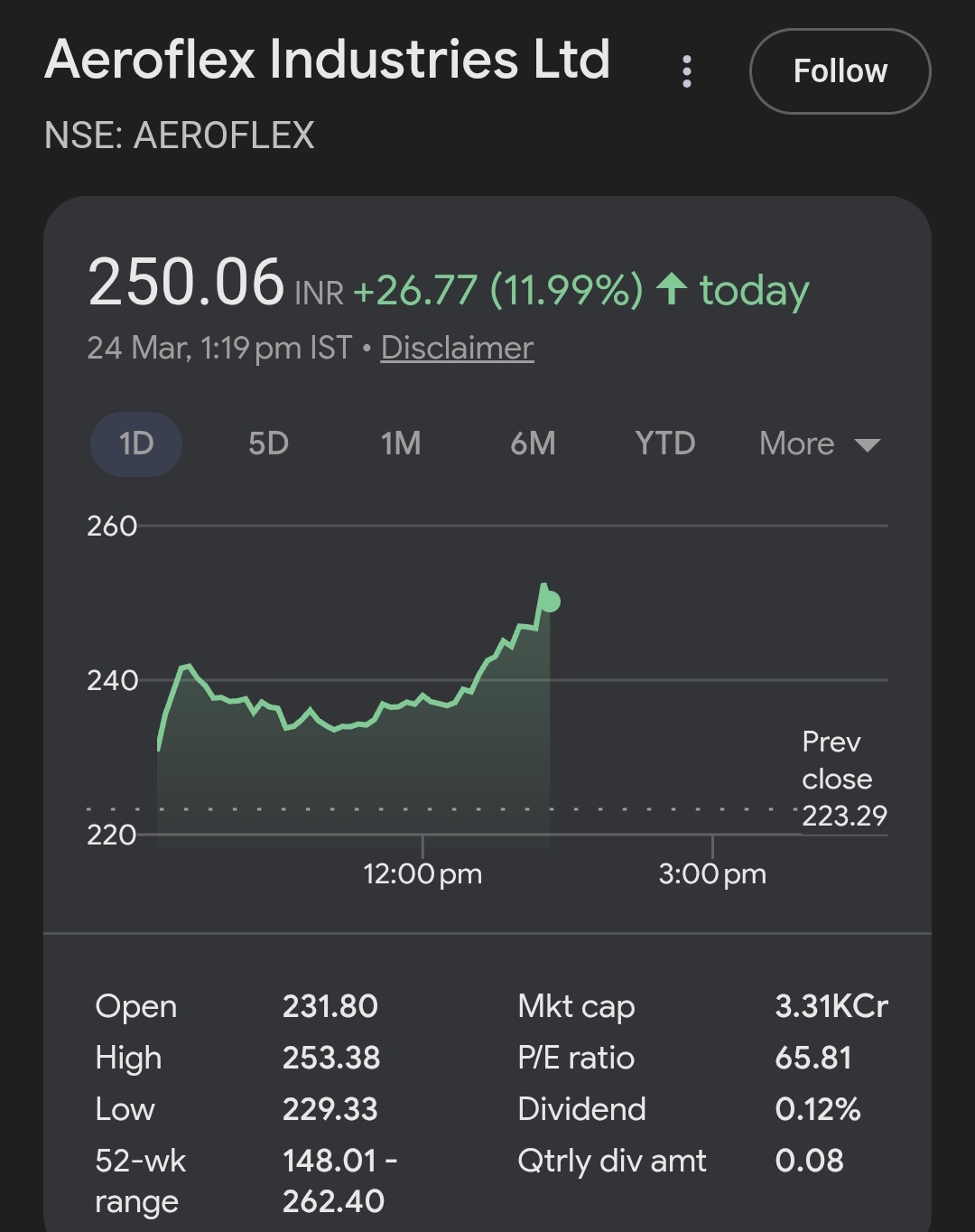Image resolution: width=975 pixels, height=1232 pixels.
Task: Open the three-dot more options menu
Action: coord(687,71)
